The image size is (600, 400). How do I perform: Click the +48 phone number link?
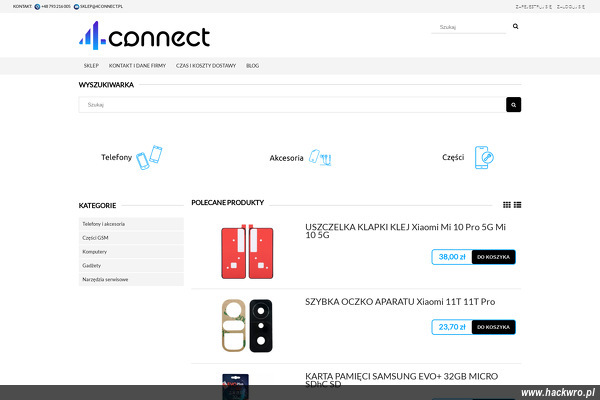click(56, 7)
